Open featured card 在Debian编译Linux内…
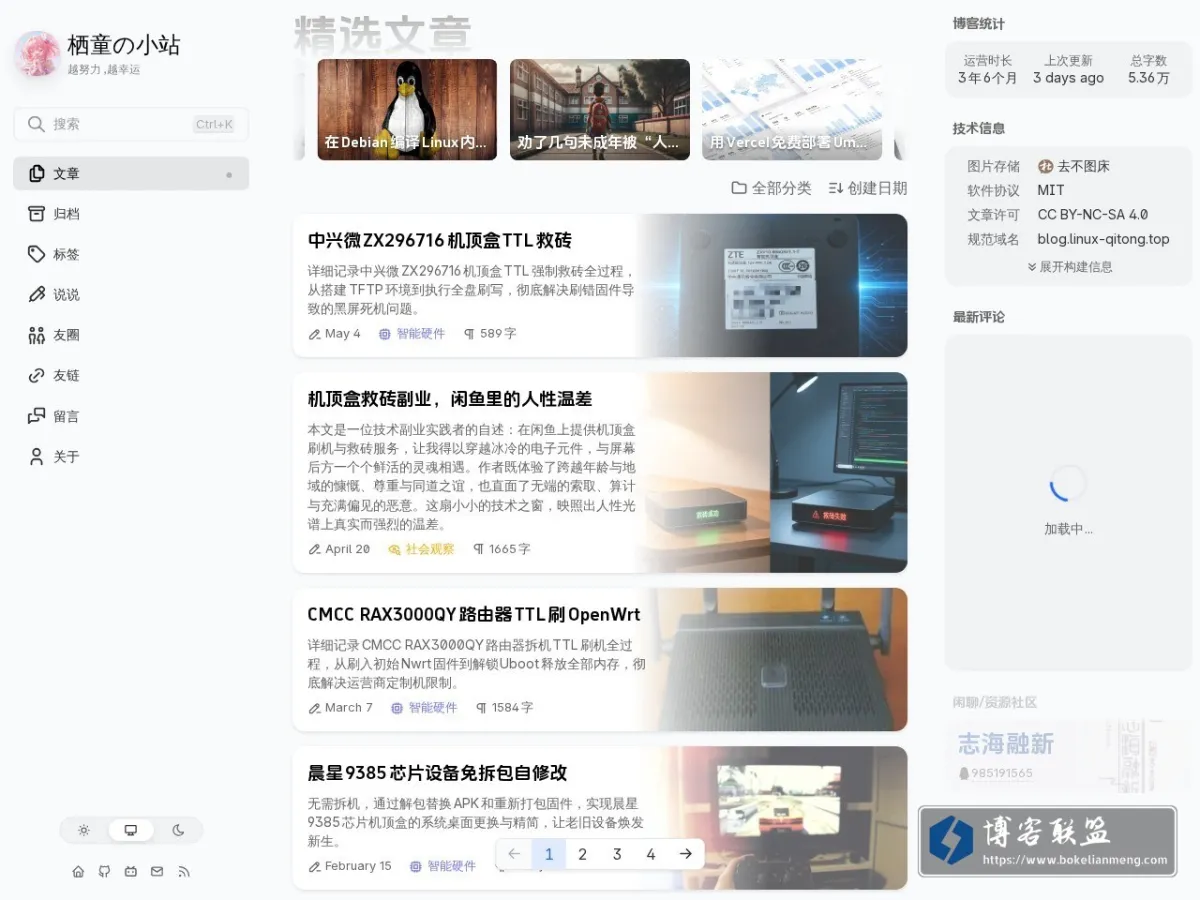This screenshot has height=900, width=1200. (x=407, y=109)
